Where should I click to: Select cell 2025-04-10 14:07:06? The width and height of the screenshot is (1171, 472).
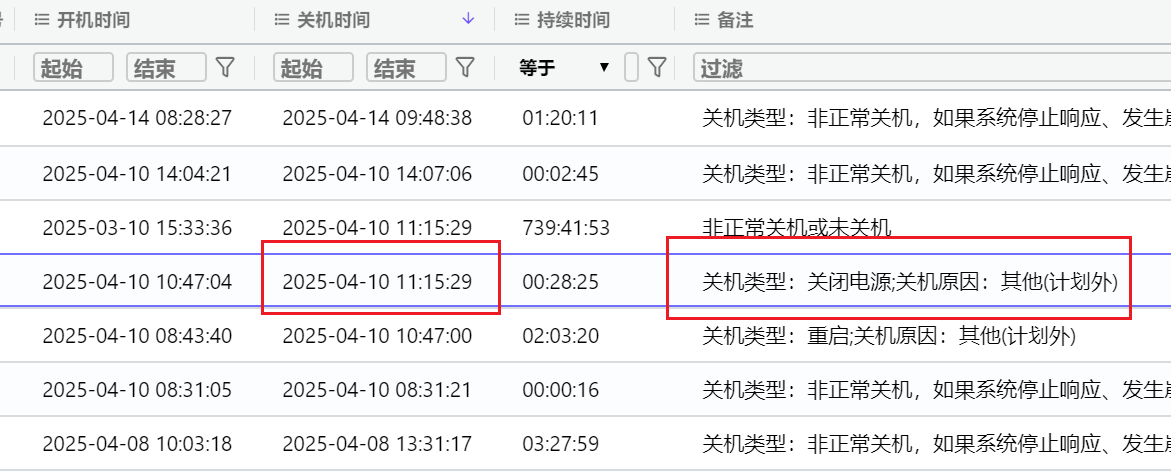377,174
